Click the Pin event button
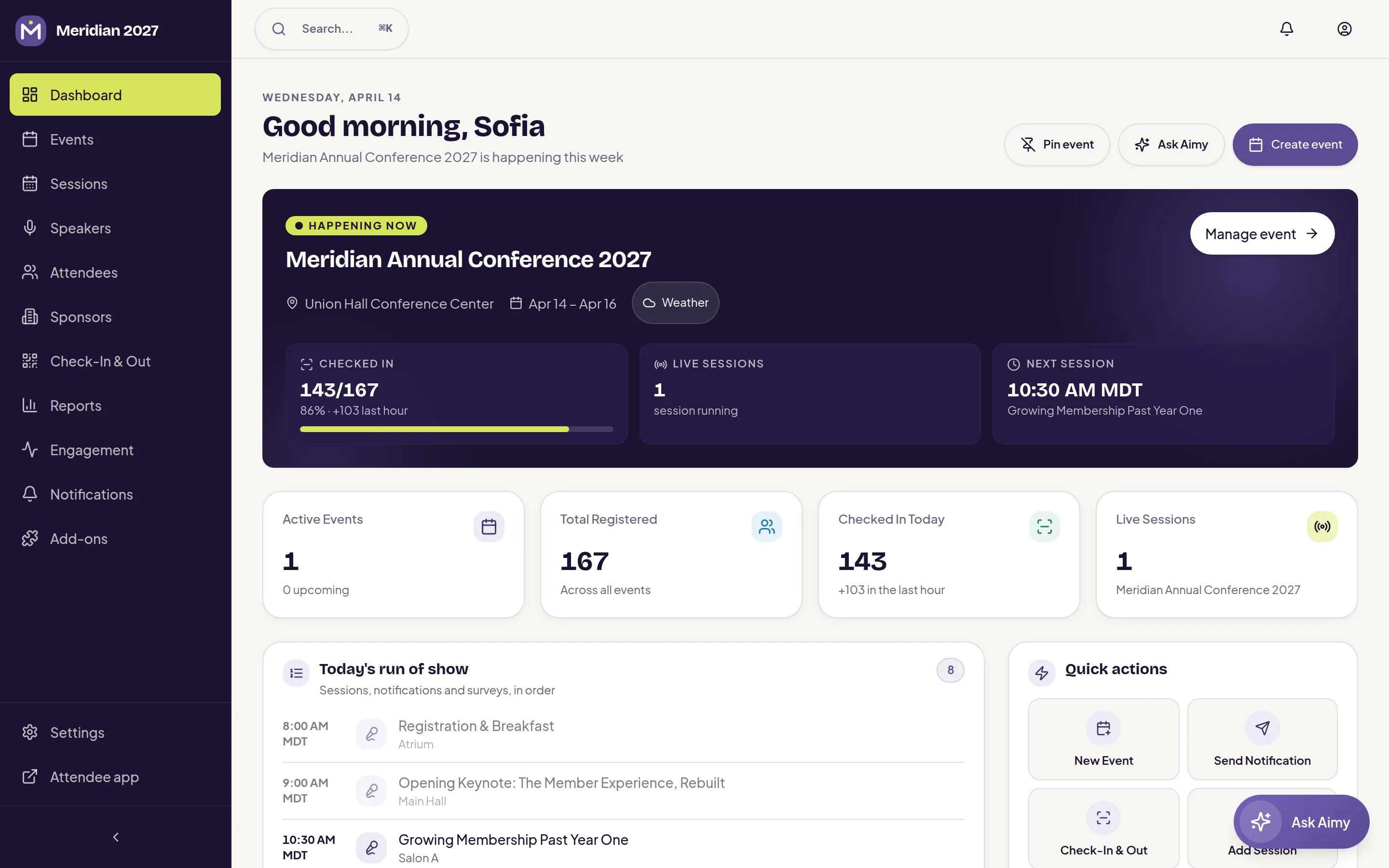The image size is (1389, 868). (x=1057, y=145)
